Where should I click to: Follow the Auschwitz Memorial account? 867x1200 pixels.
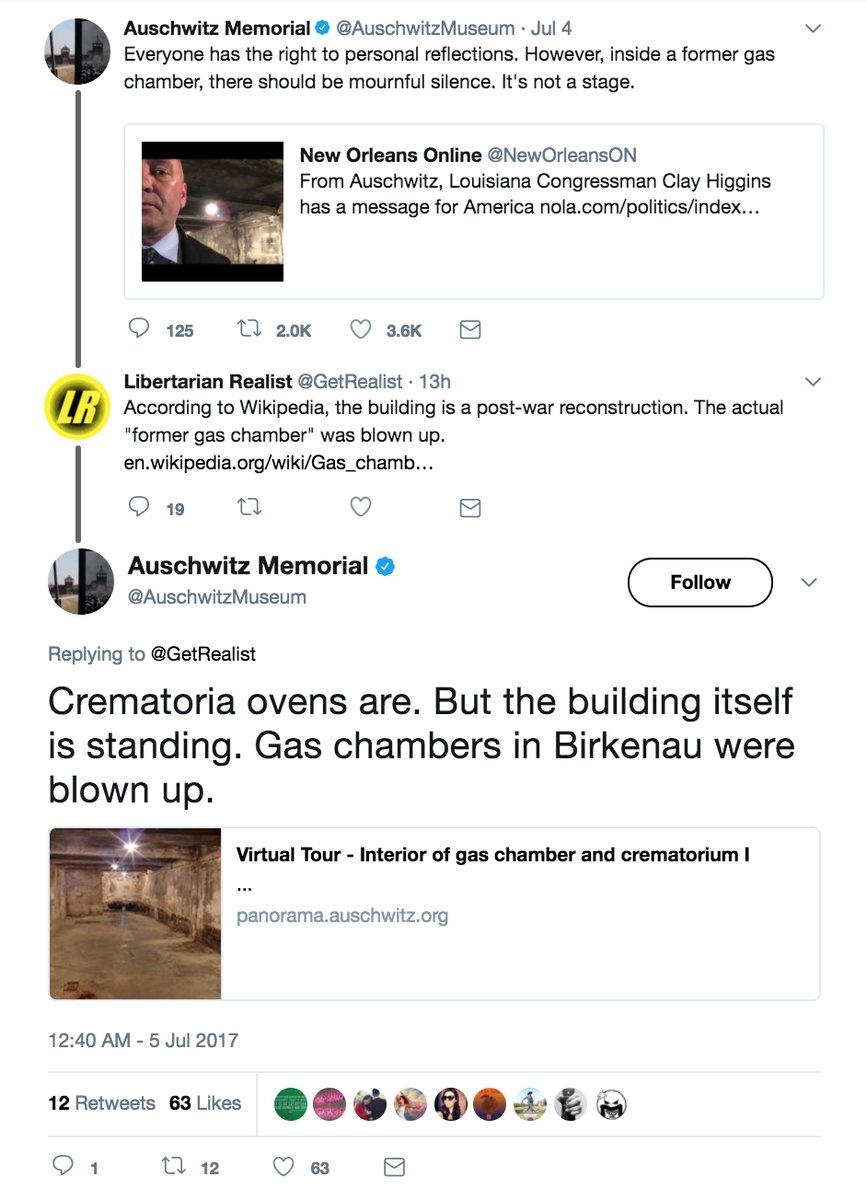(700, 582)
